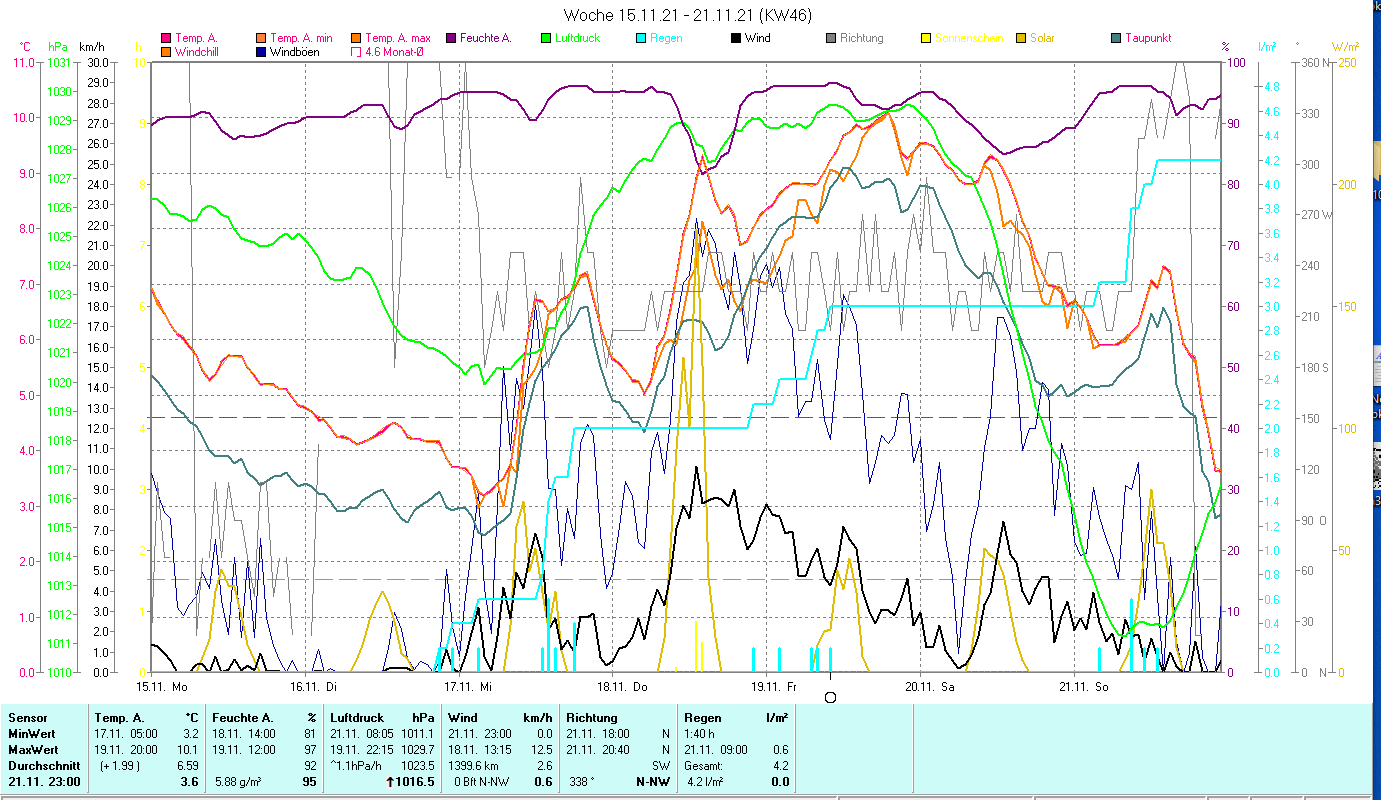This screenshot has height=800, width=1381.
Task: Click the MinWert row label
Action: (32, 734)
